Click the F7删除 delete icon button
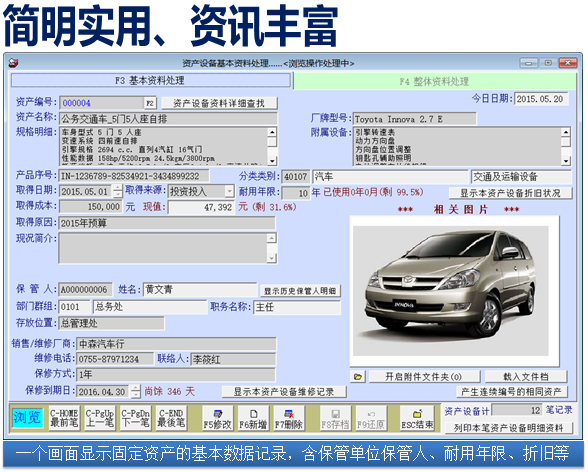The image size is (588, 472). (x=289, y=418)
